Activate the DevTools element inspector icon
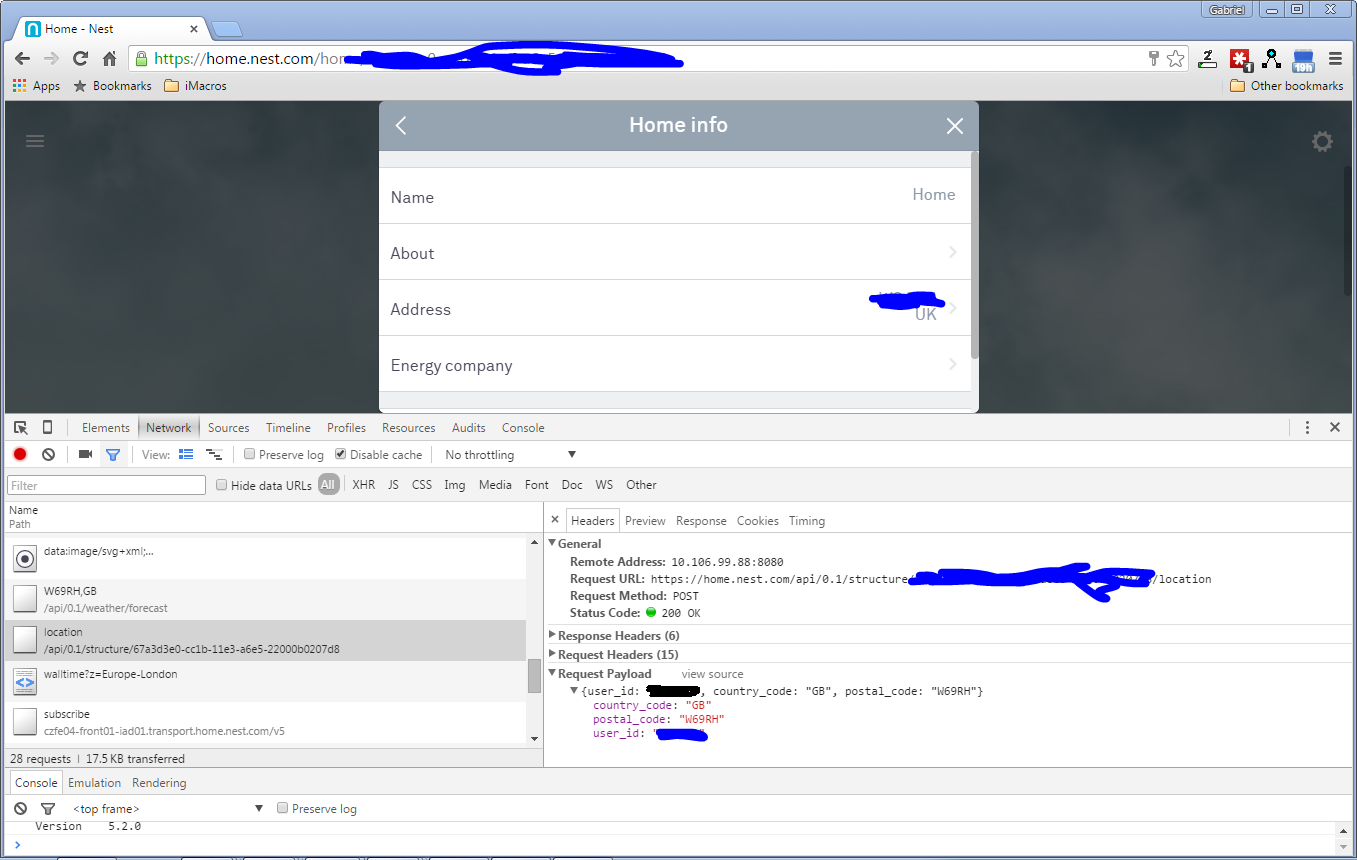 coord(21,428)
